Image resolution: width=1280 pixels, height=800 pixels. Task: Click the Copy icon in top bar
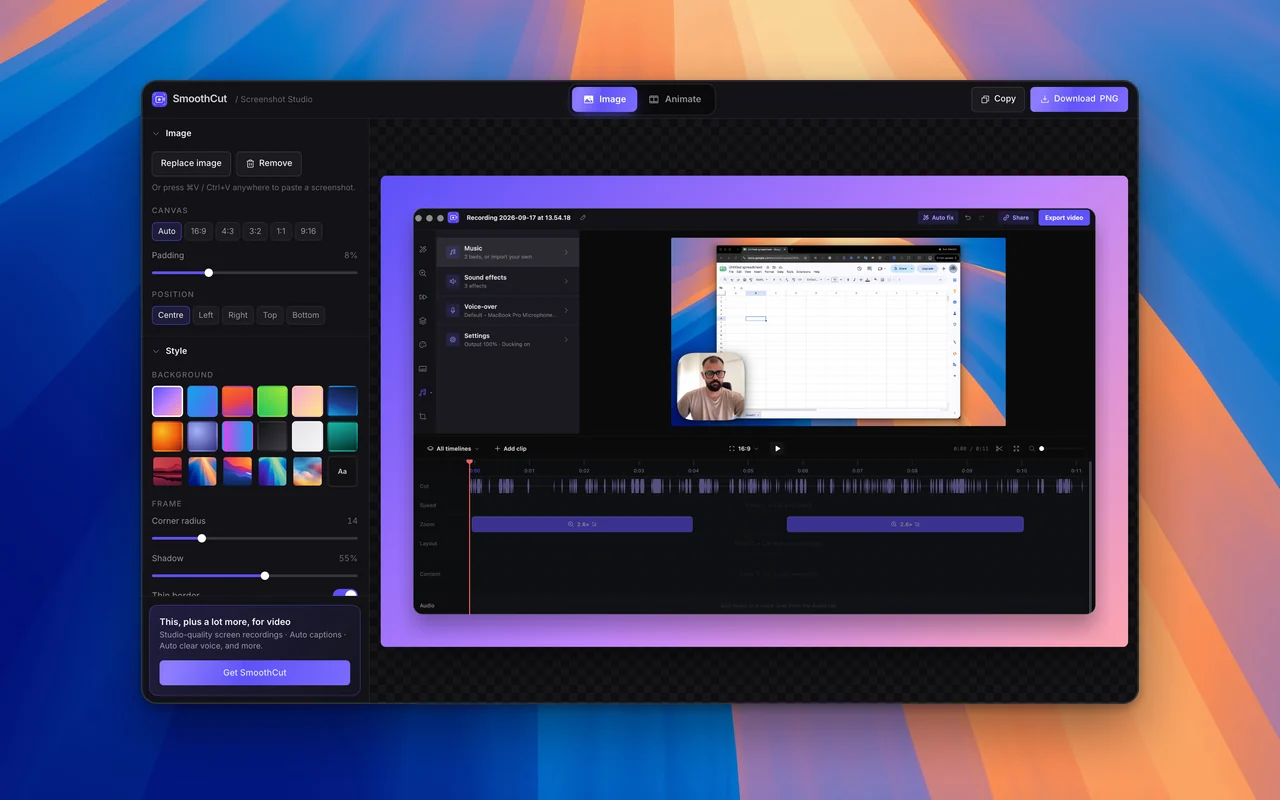985,99
